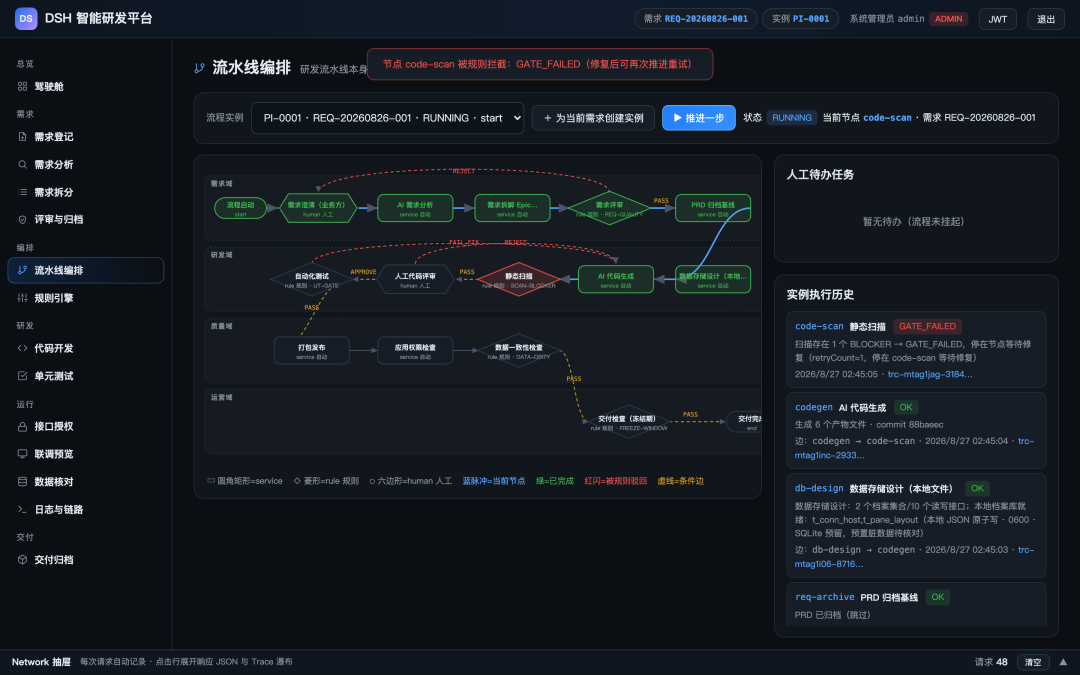Open the 流程实例 PI-0001 dropdown
The width and height of the screenshot is (1080, 675).
coord(387,118)
